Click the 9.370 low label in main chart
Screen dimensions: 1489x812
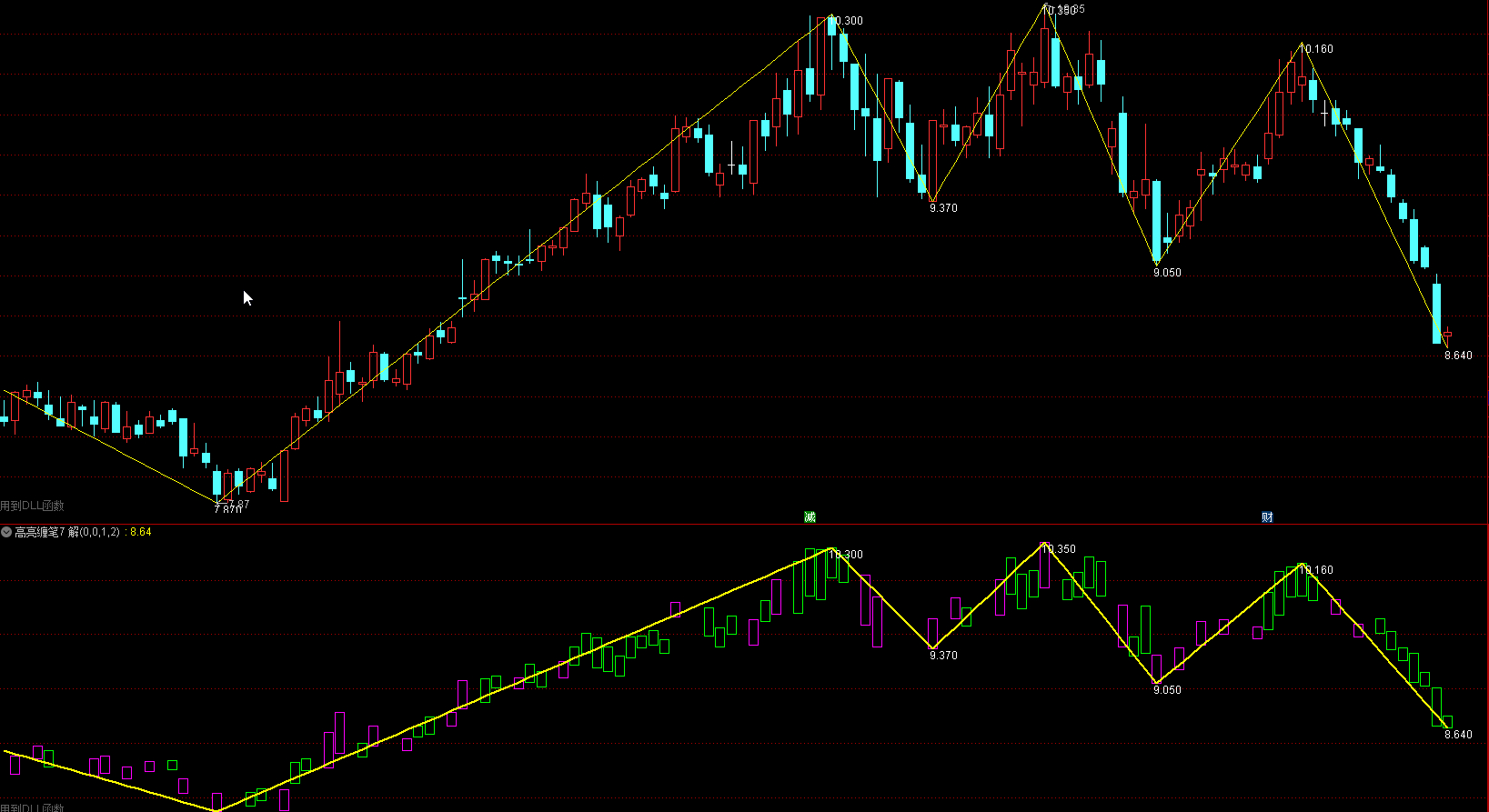pyautogui.click(x=943, y=208)
